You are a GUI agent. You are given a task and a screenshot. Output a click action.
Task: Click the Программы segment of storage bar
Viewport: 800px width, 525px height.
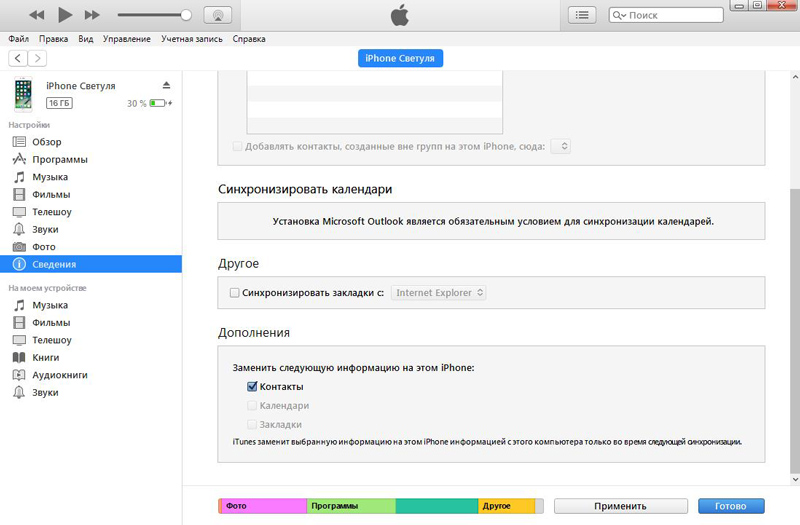(351, 506)
